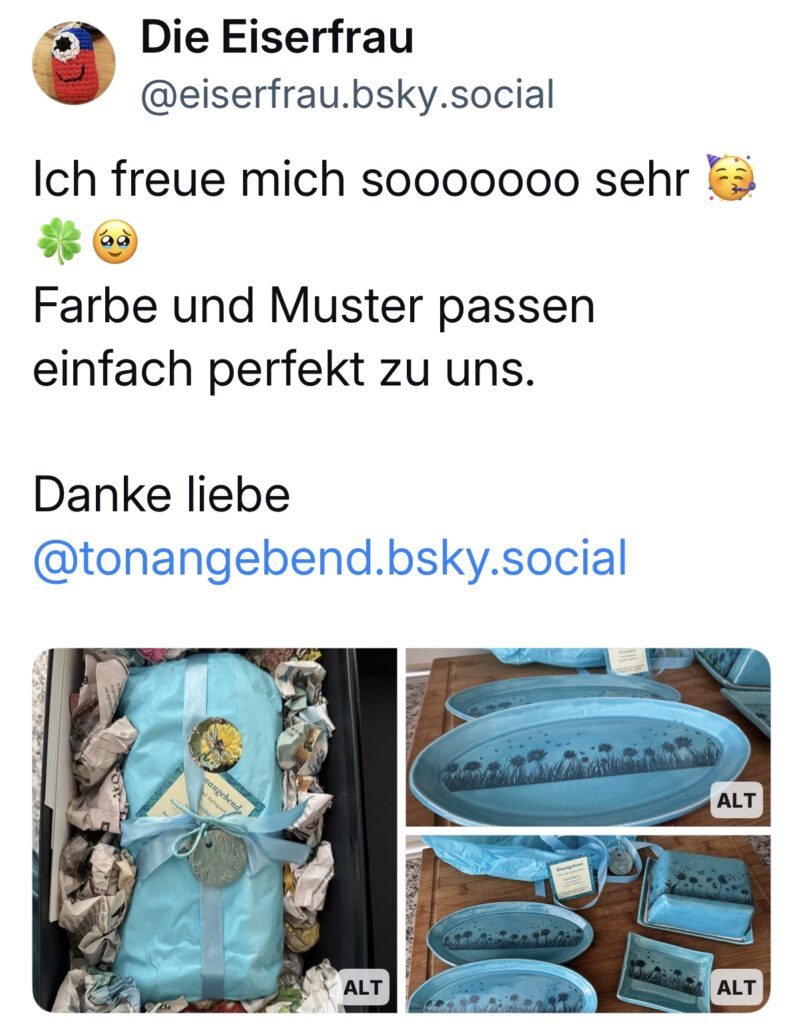803x1024 pixels.
Task: Open Die Eiserfrau's crocheted avatar picture
Action: pyautogui.click(x=74, y=62)
